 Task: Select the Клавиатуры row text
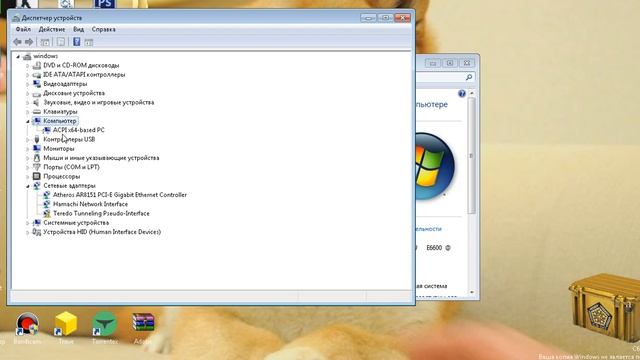60,111
